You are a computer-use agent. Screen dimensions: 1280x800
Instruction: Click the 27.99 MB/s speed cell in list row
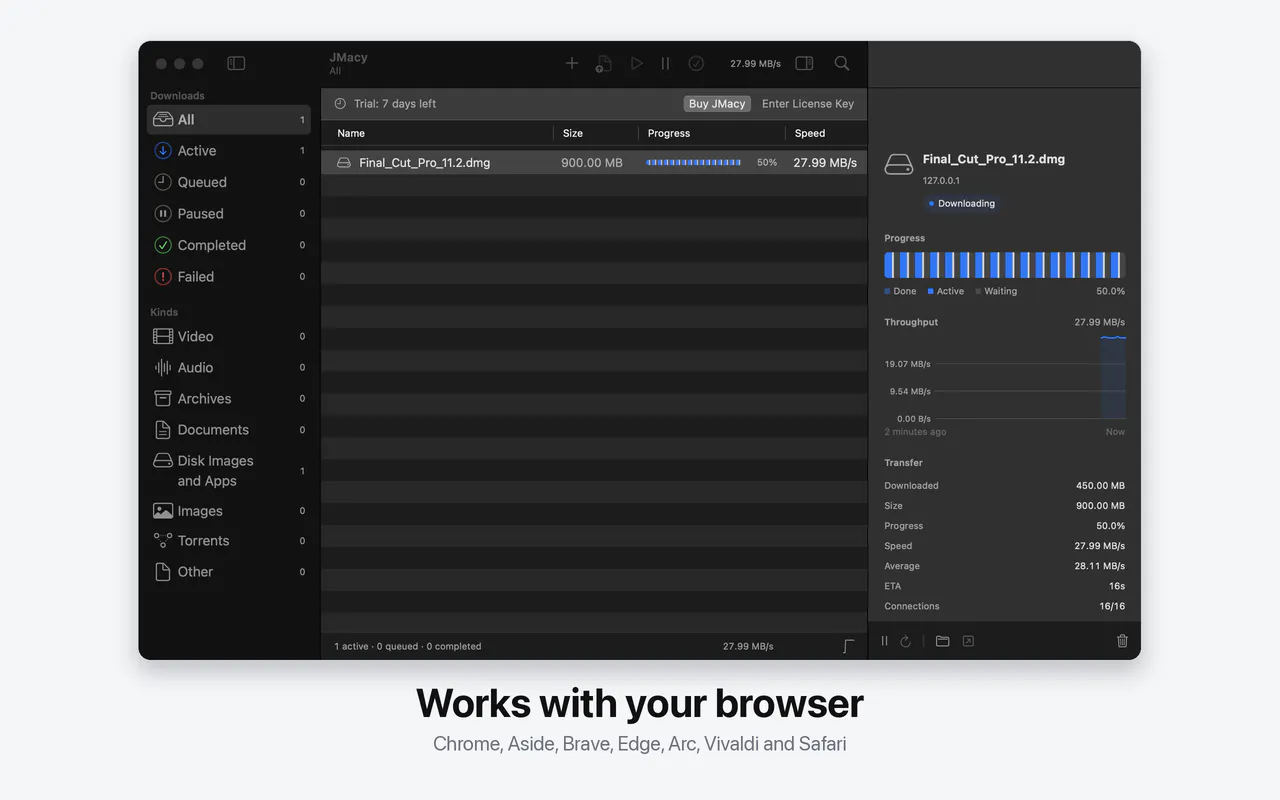tap(825, 162)
